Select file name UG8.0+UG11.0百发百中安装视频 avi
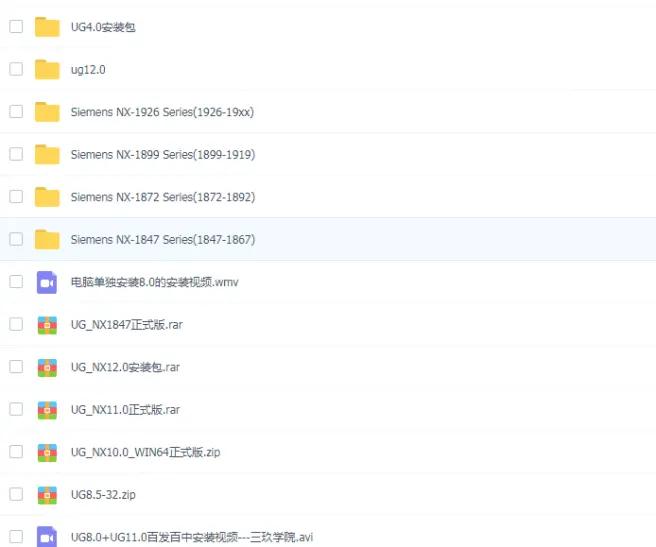Viewport: 656px width, 547px height. [192, 537]
